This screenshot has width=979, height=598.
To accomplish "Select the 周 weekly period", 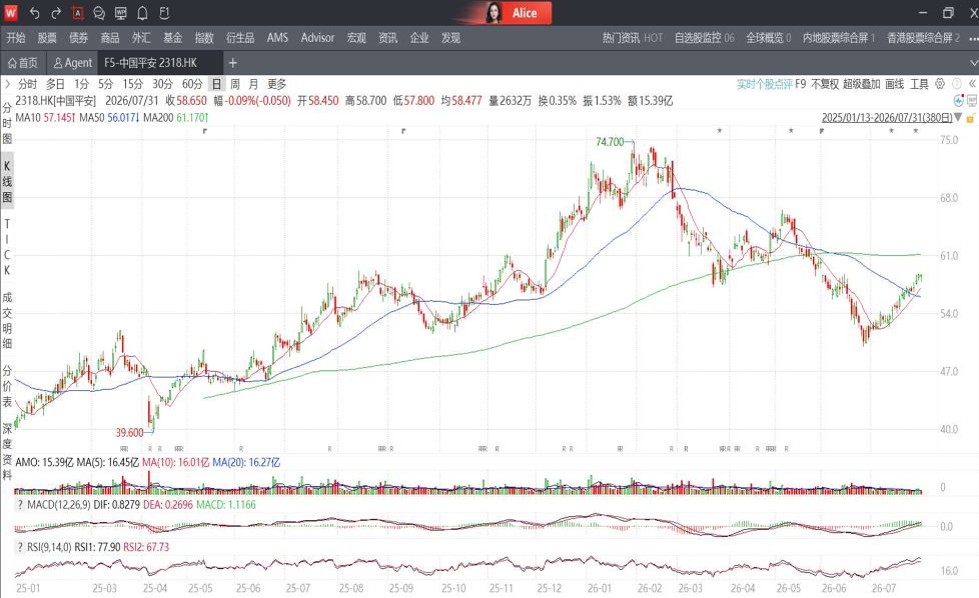I will pyautogui.click(x=235, y=84).
